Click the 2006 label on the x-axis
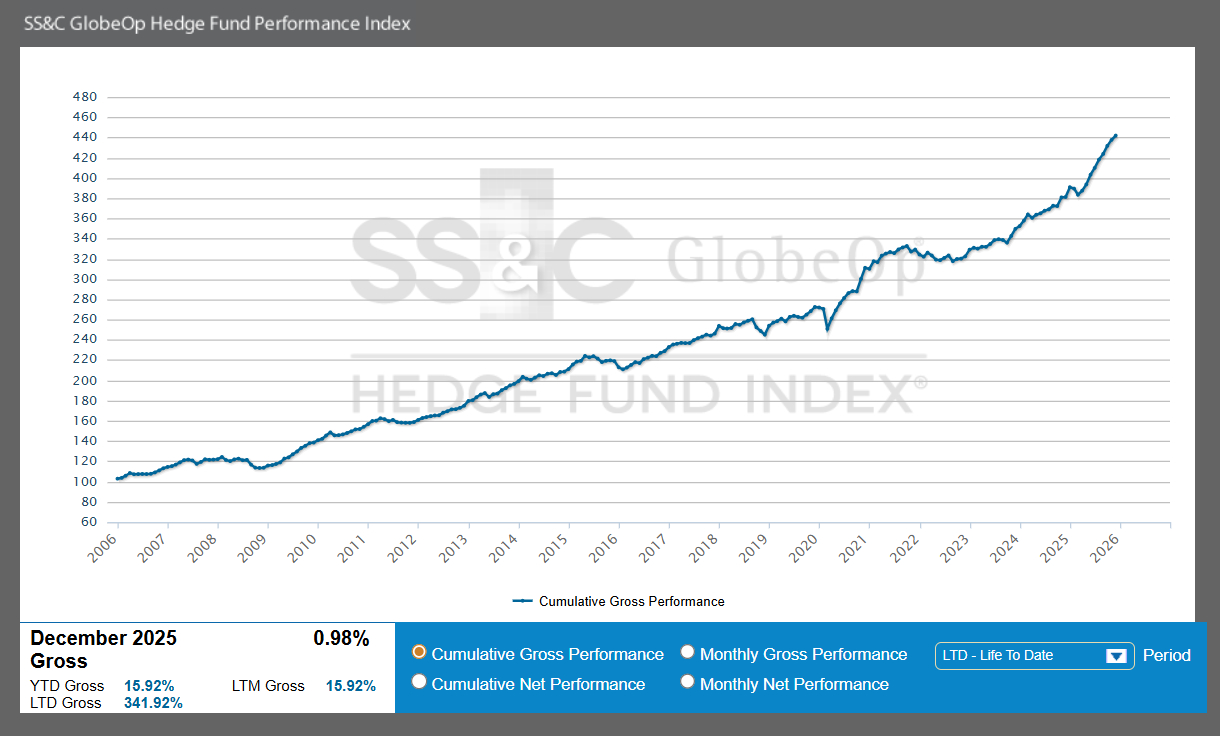Image resolution: width=1221 pixels, height=736 pixels. tap(104, 547)
